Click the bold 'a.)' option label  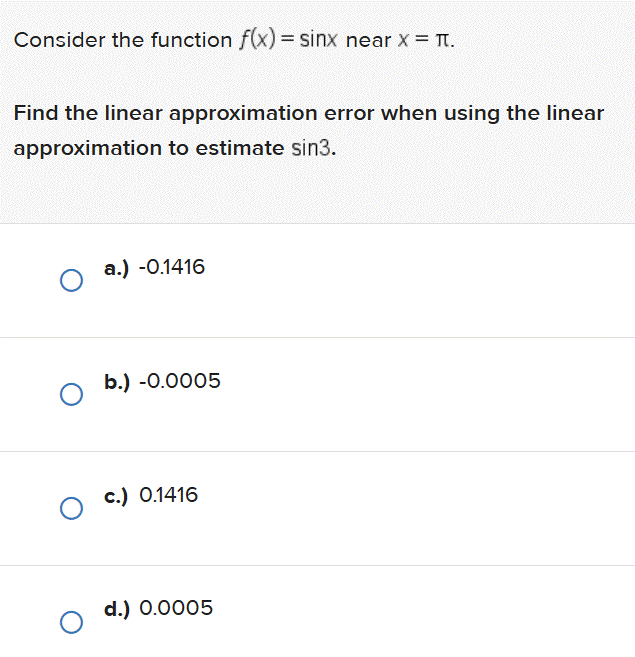(x=117, y=268)
